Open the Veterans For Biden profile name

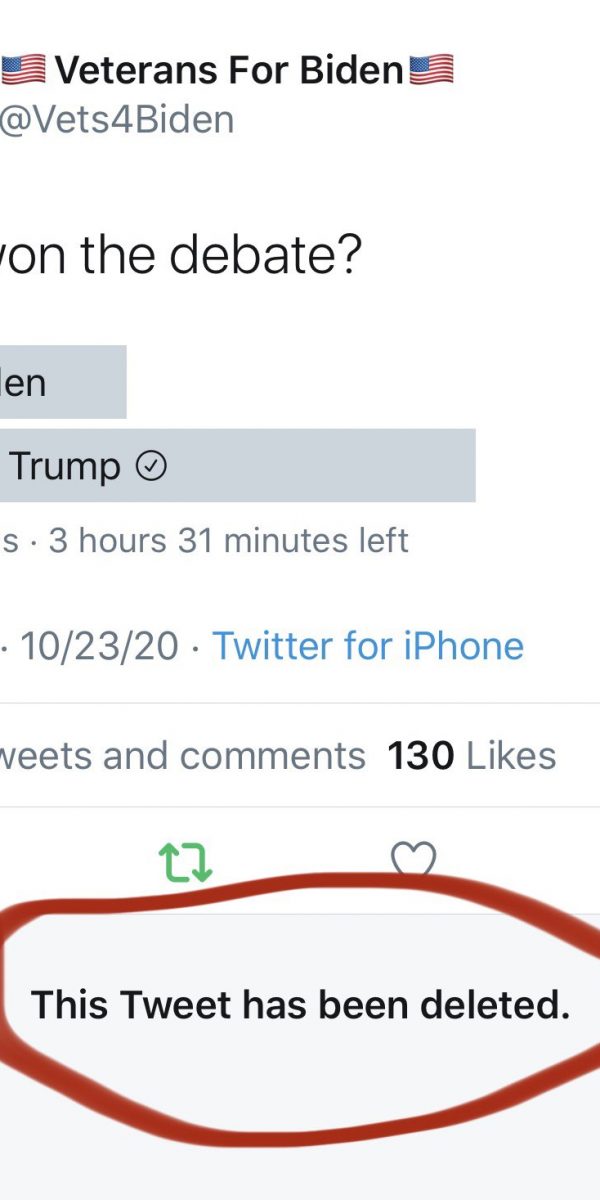tap(229, 70)
